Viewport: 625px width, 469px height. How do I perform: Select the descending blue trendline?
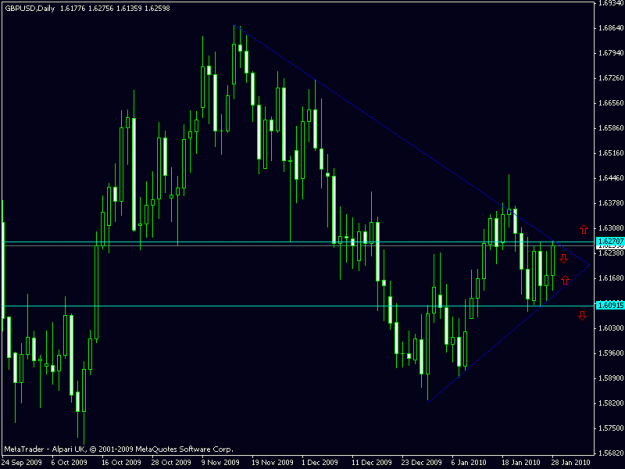click(412, 145)
